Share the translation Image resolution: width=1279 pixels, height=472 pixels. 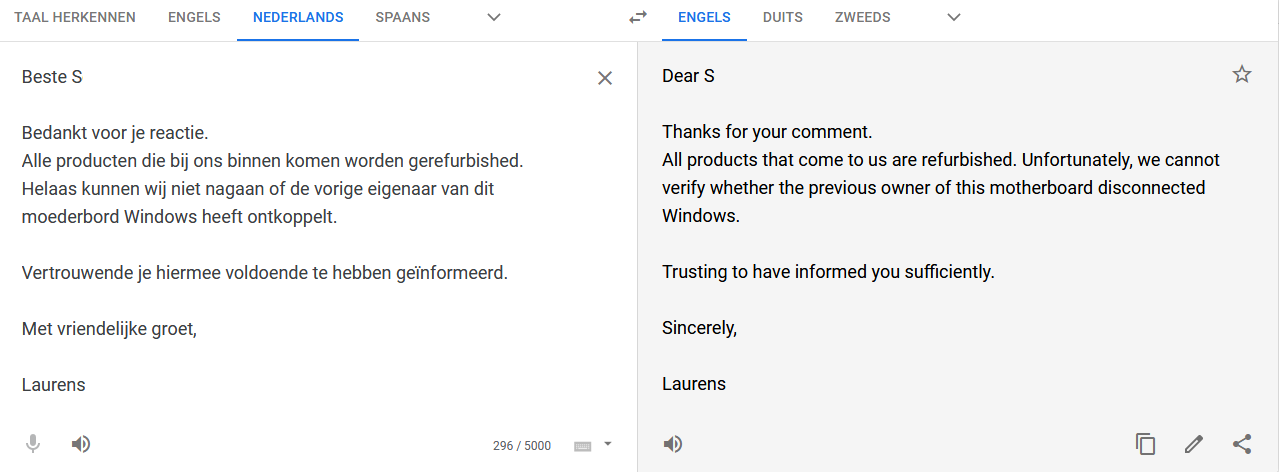tap(1242, 444)
